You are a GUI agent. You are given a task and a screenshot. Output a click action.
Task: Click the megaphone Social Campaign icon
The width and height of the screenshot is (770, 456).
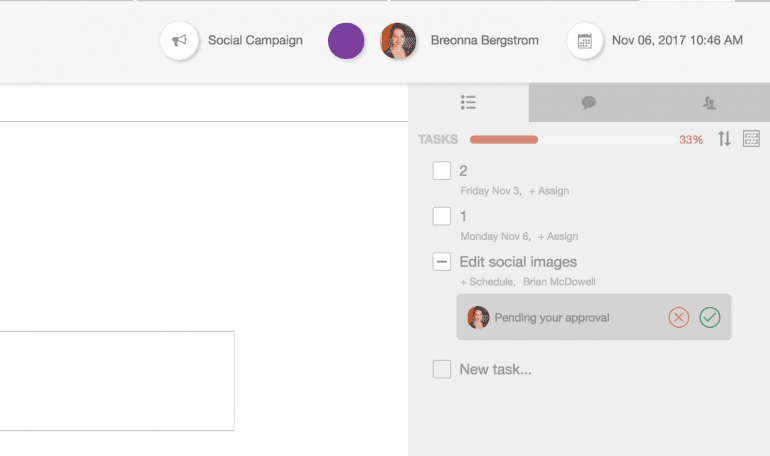(x=180, y=41)
